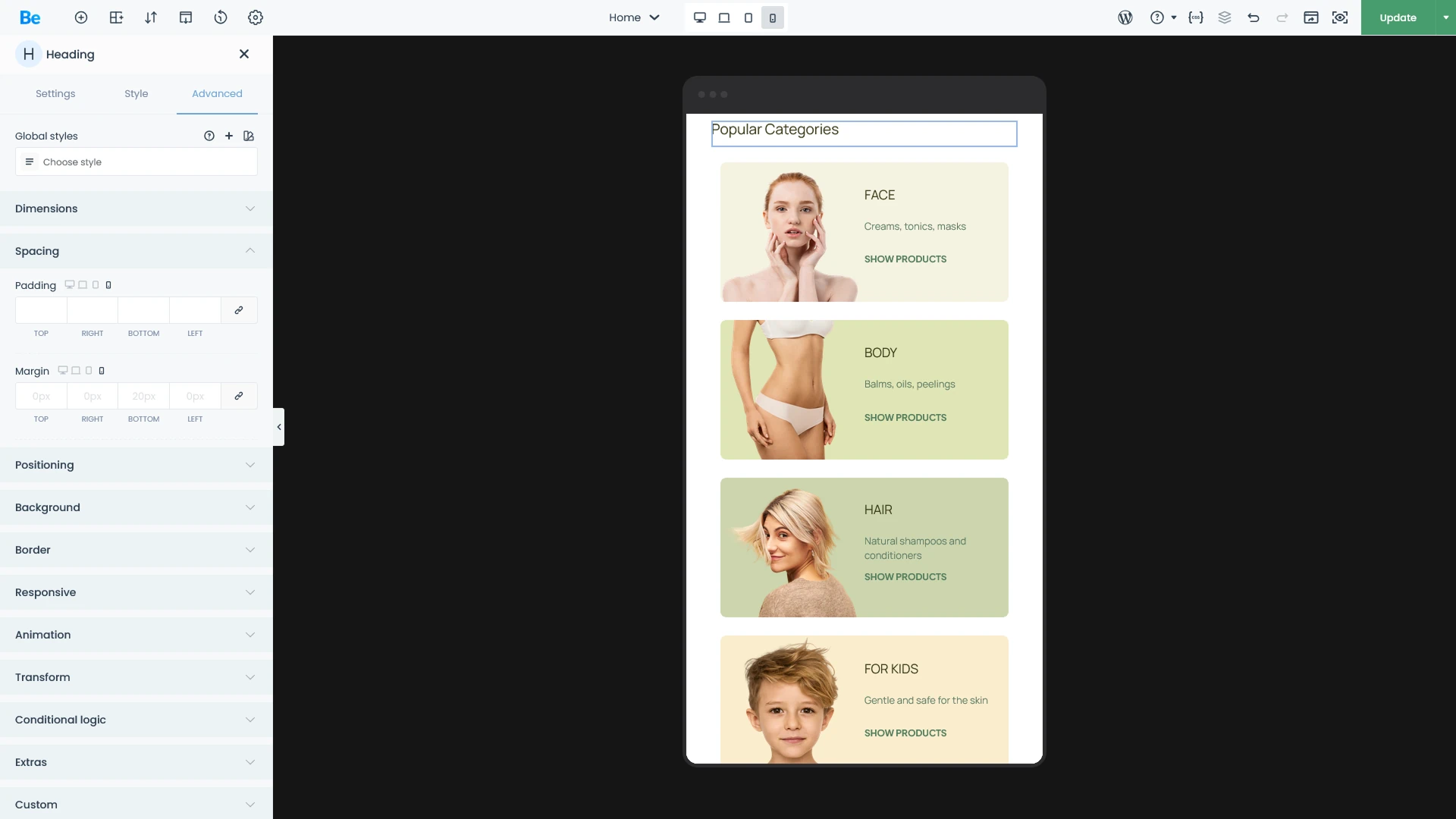Click the Update button
1456x819 pixels.
coord(1398,17)
